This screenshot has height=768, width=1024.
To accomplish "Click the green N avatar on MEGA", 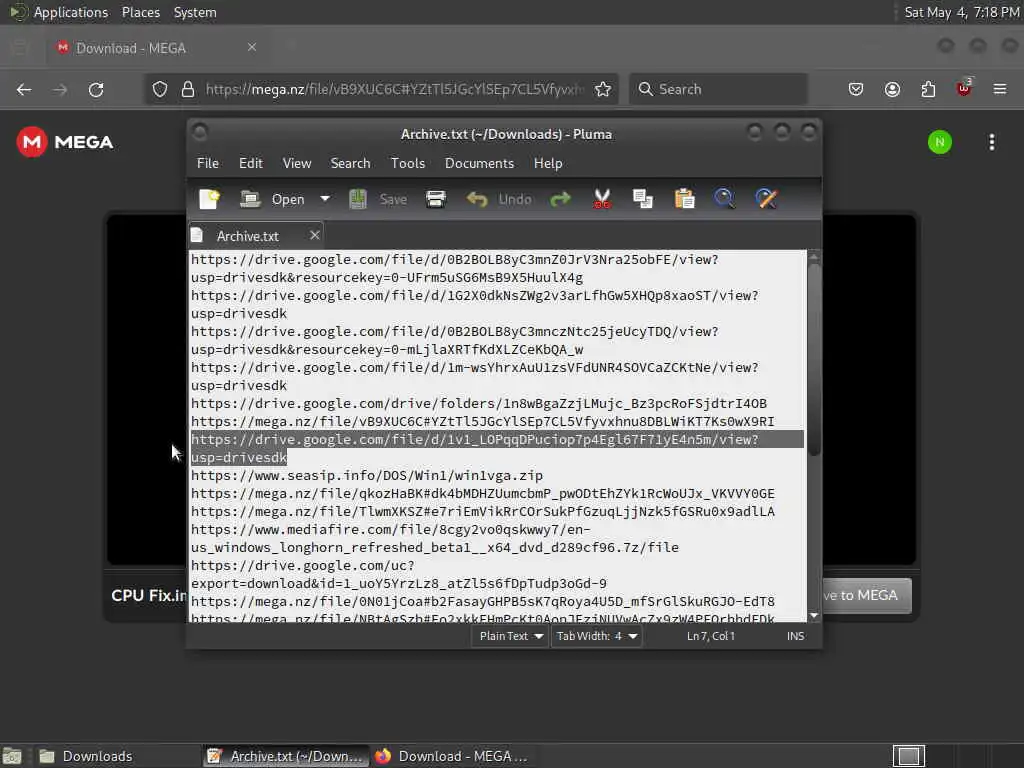I will [940, 142].
